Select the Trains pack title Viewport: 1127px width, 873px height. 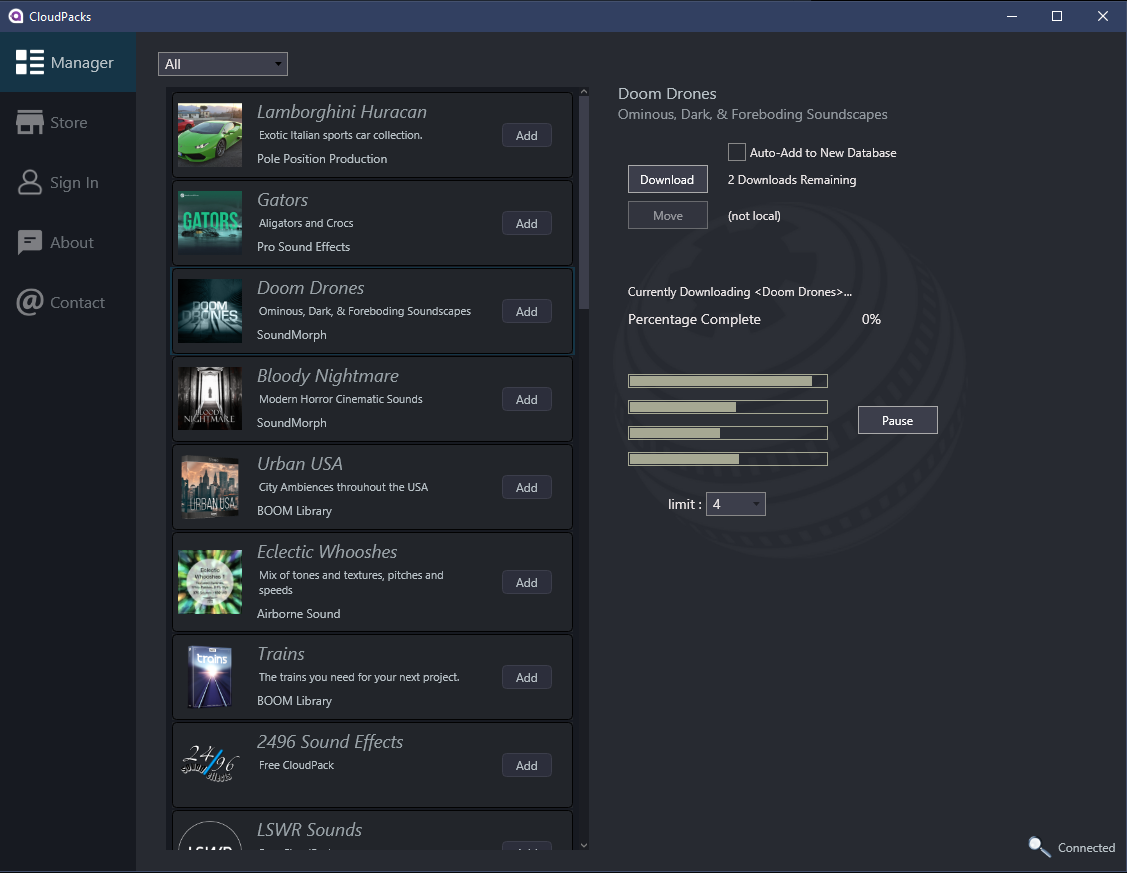281,654
